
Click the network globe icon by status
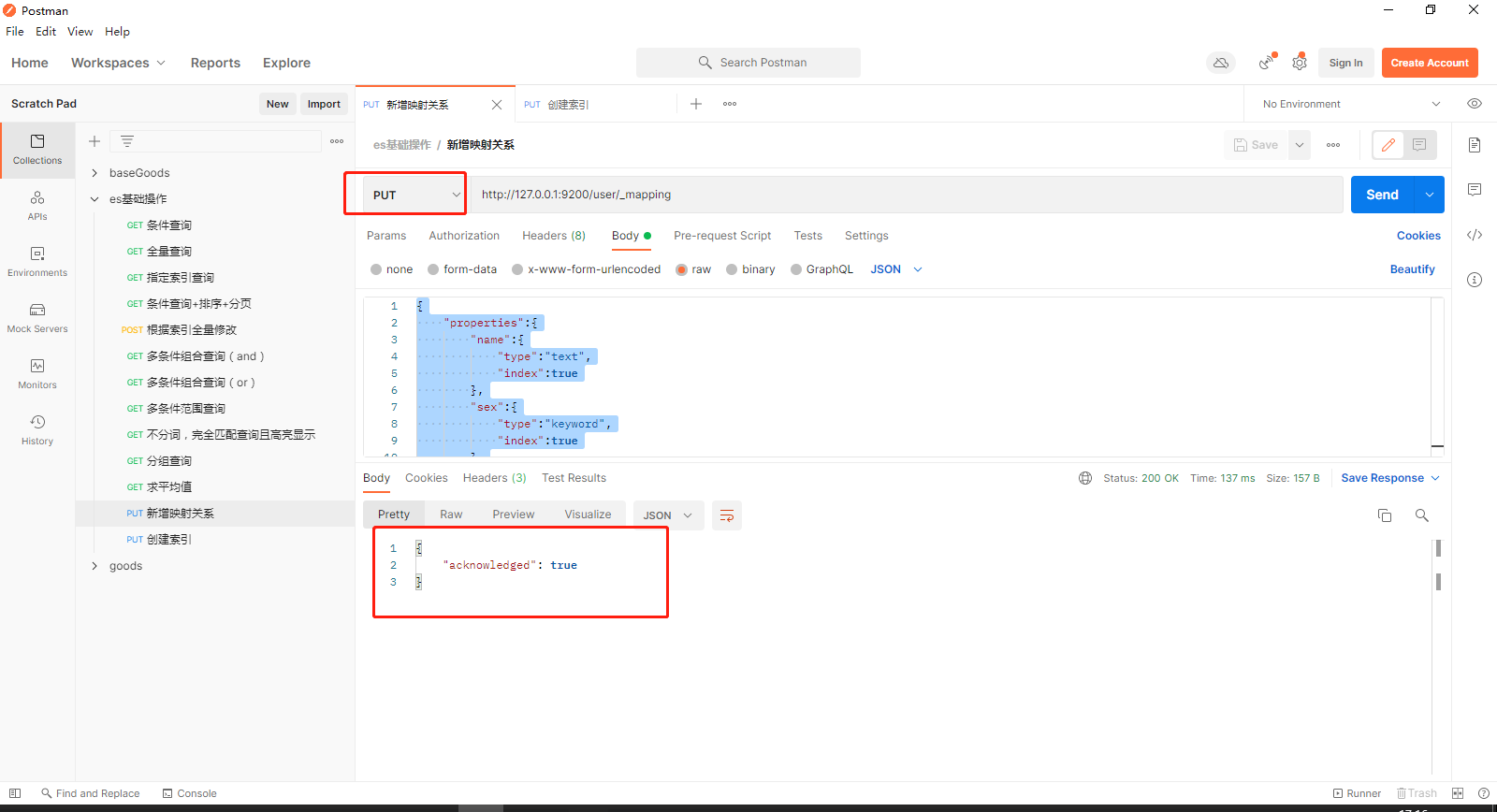(1085, 478)
